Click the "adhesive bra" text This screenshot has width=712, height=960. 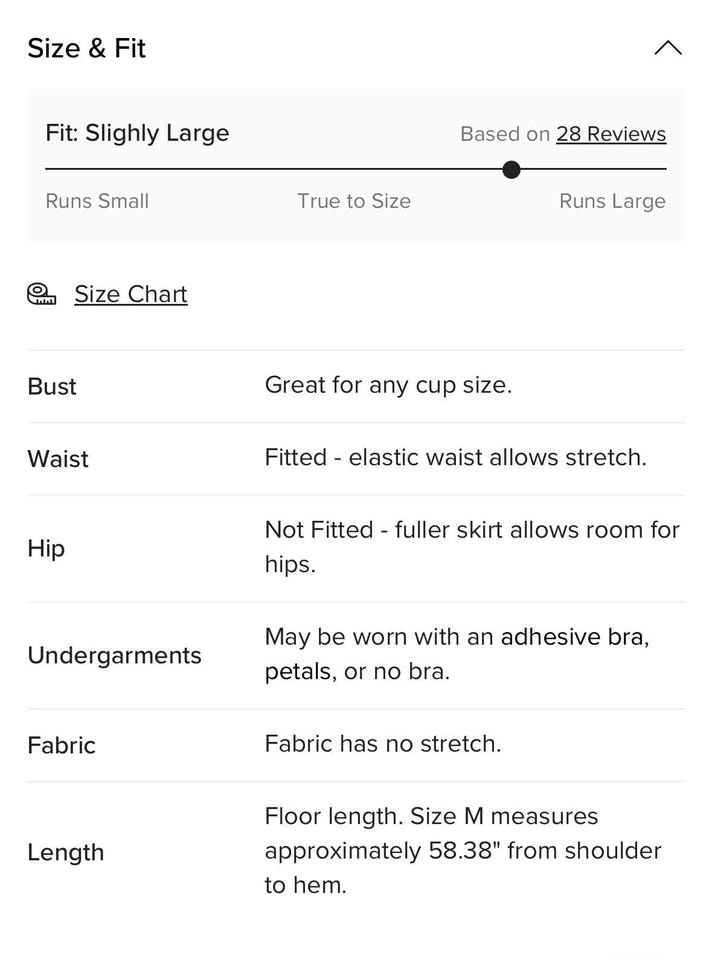573,637
